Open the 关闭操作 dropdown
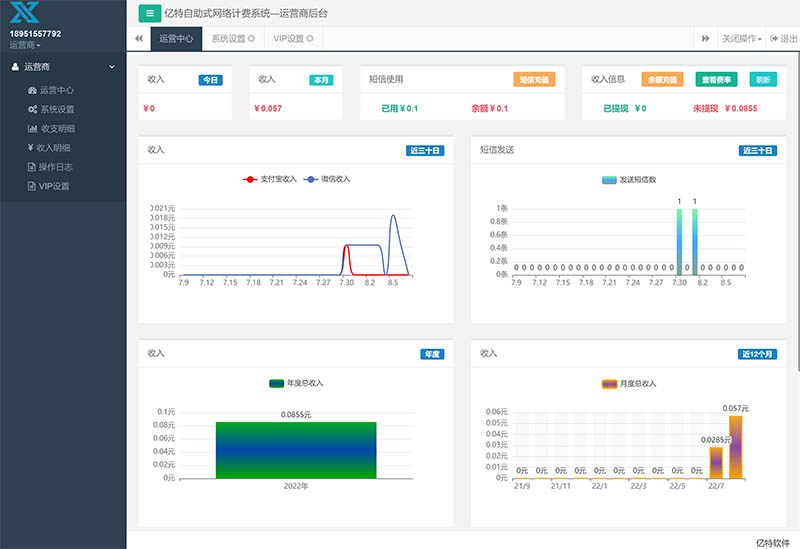Screen dimensions: 800x549 741,38
